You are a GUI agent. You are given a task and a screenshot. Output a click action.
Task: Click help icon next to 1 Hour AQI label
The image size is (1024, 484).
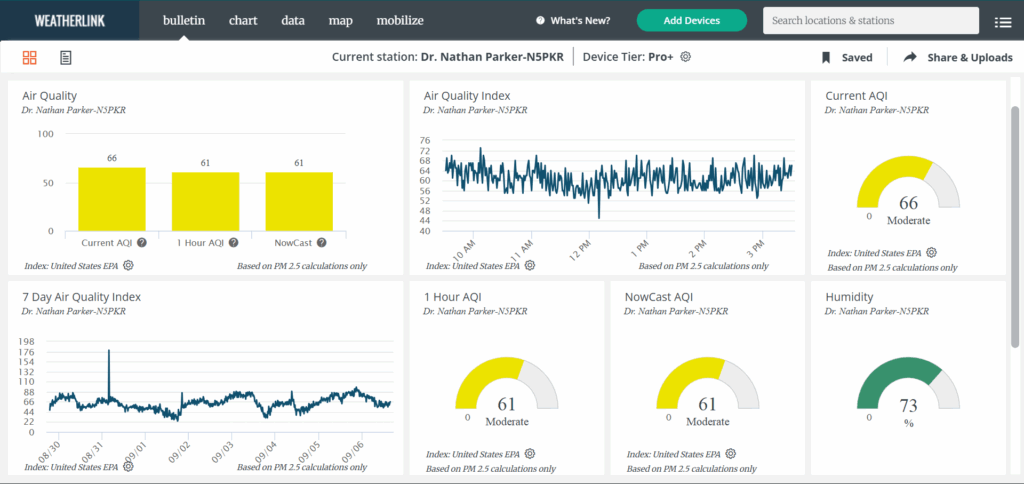233,242
